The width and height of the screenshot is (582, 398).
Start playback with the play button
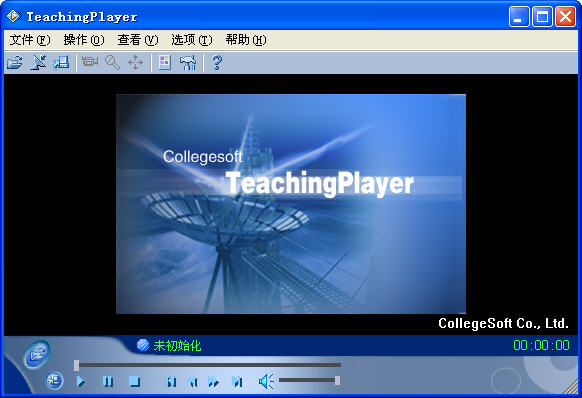pos(81,381)
